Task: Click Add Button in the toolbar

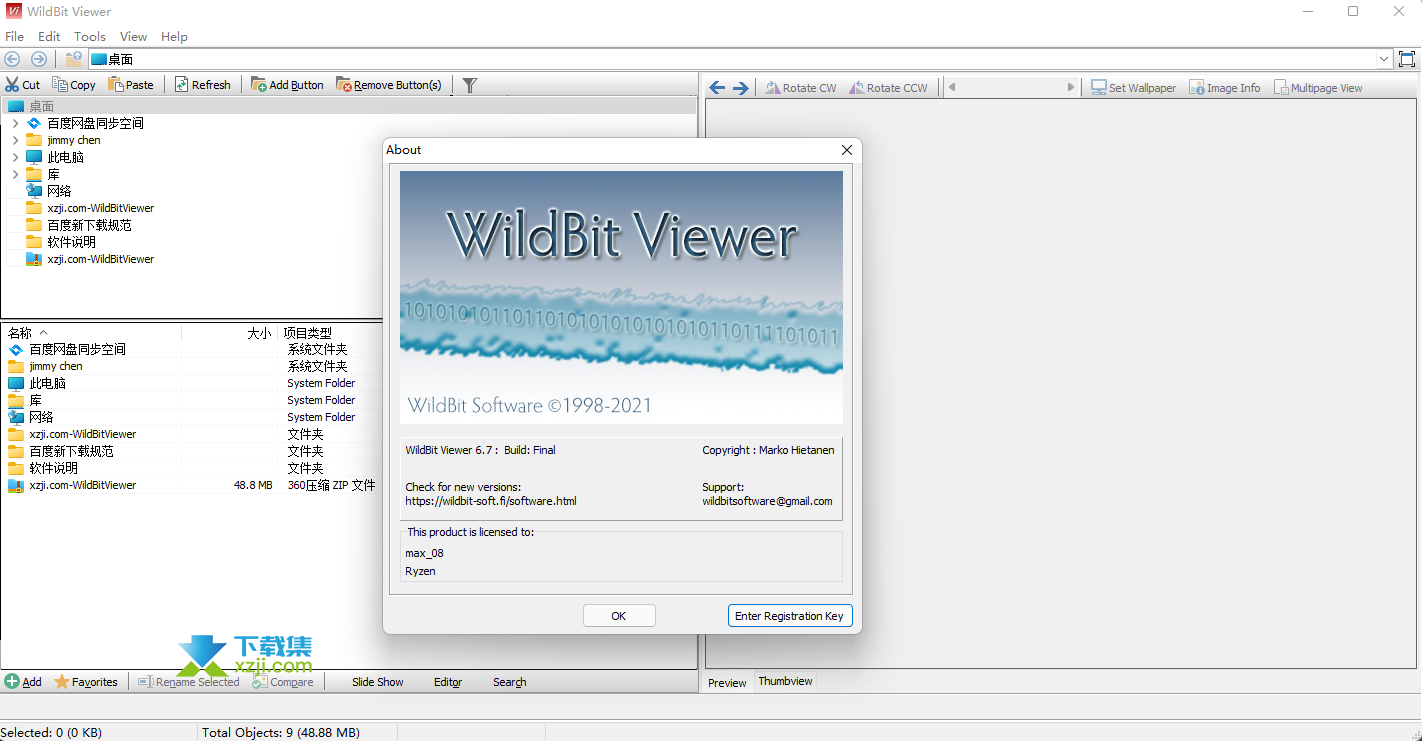Action: [x=287, y=85]
